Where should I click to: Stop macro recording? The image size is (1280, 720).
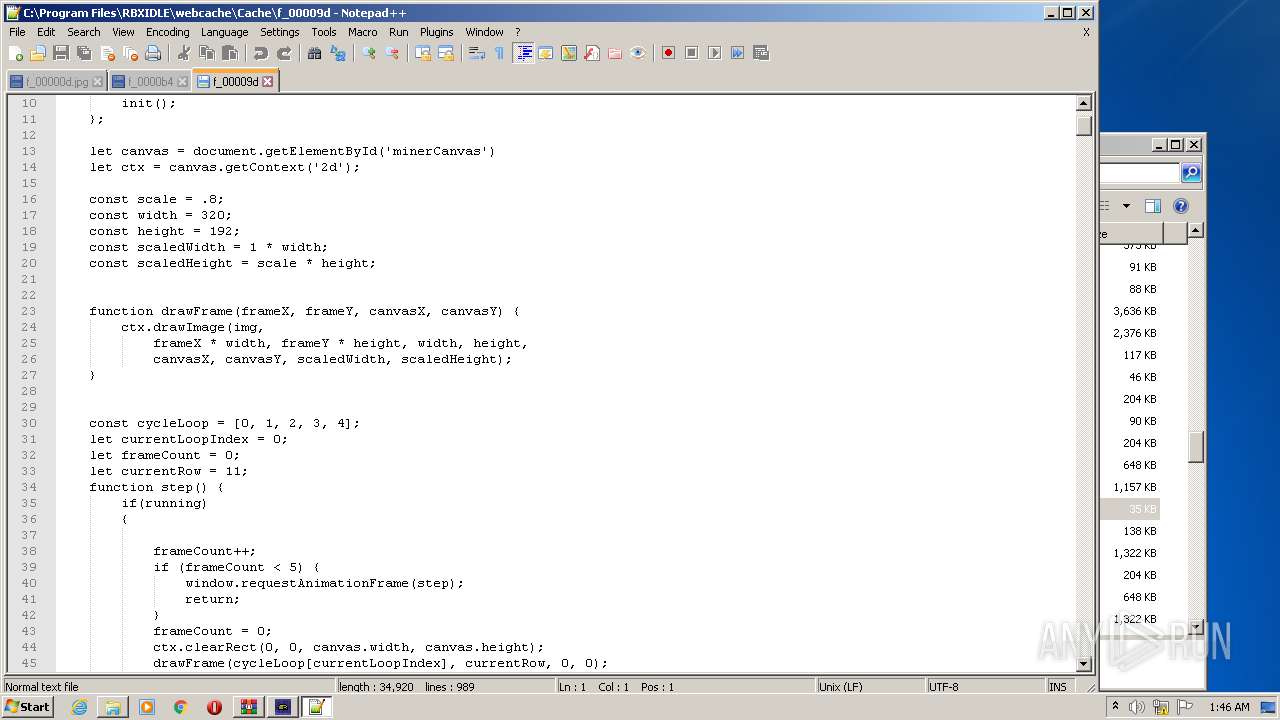691,53
